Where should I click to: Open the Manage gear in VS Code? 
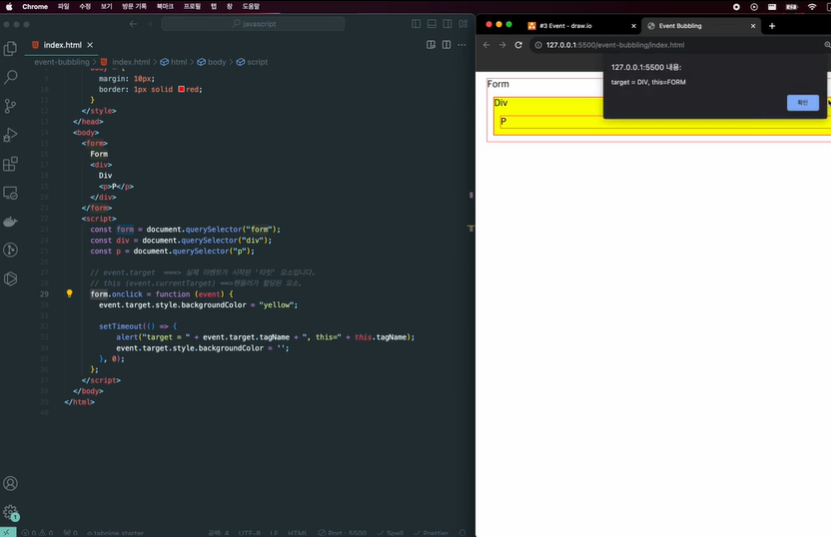click(10, 512)
